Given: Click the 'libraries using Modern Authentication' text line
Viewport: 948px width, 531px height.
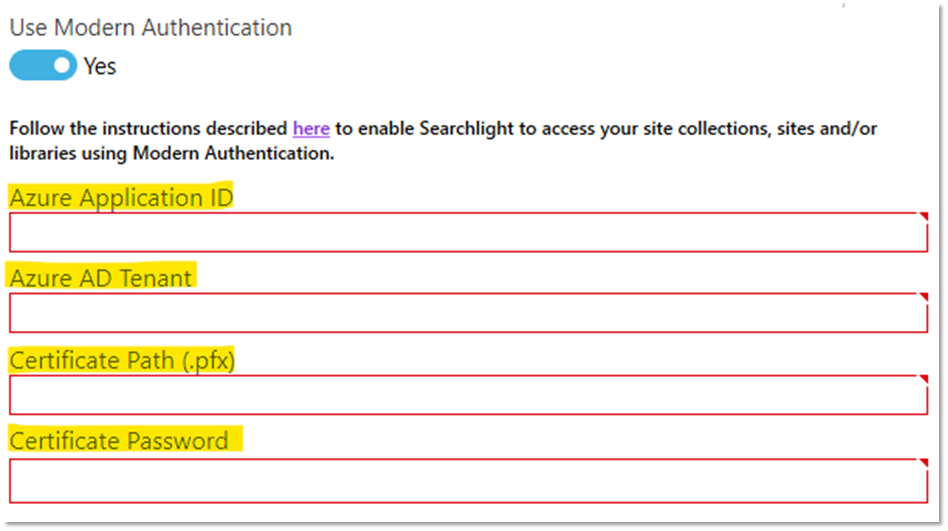Looking at the screenshot, I should 171,154.
